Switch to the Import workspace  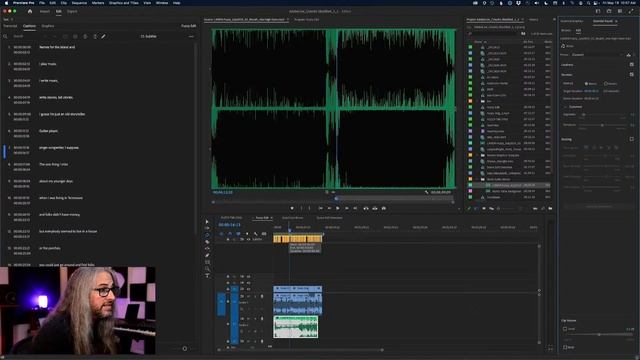45,11
